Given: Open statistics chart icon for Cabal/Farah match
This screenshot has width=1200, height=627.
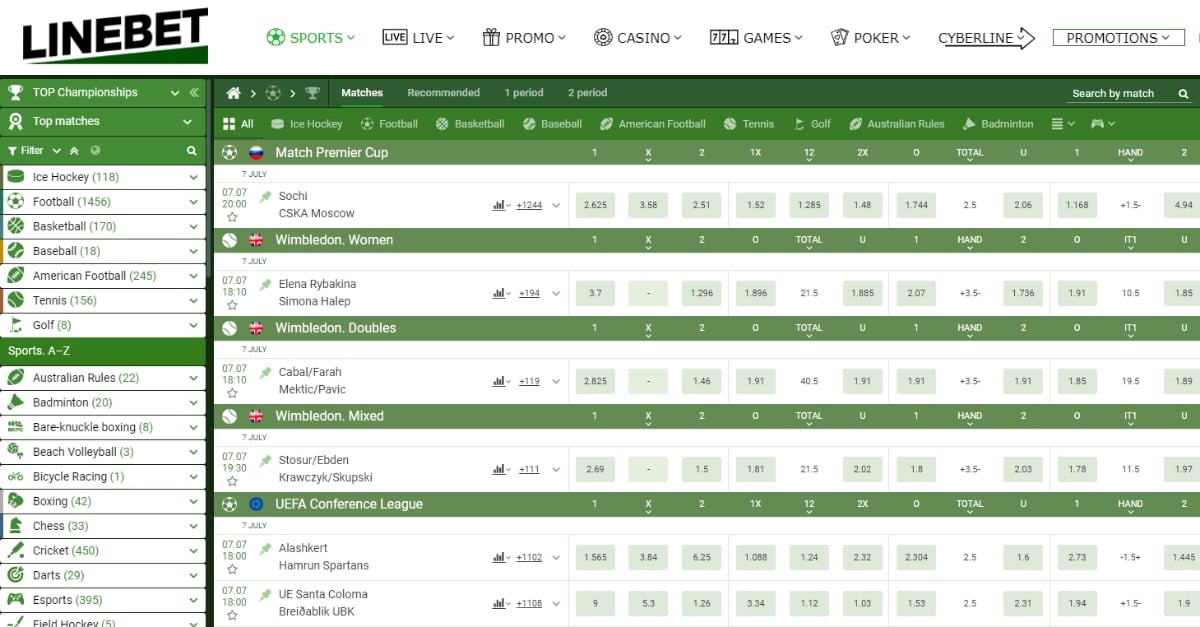Looking at the screenshot, I should pos(499,381).
